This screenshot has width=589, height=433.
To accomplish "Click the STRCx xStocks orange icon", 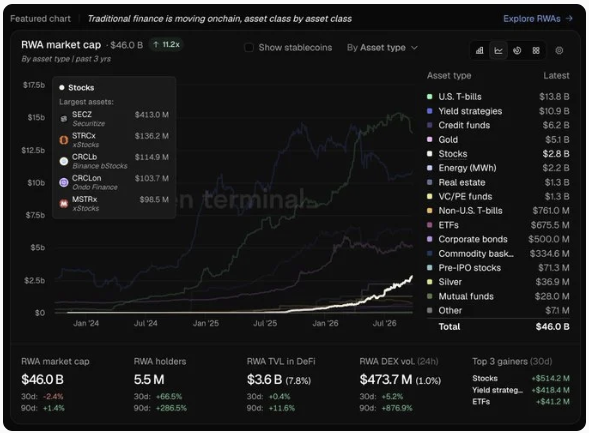I will tap(64, 140).
